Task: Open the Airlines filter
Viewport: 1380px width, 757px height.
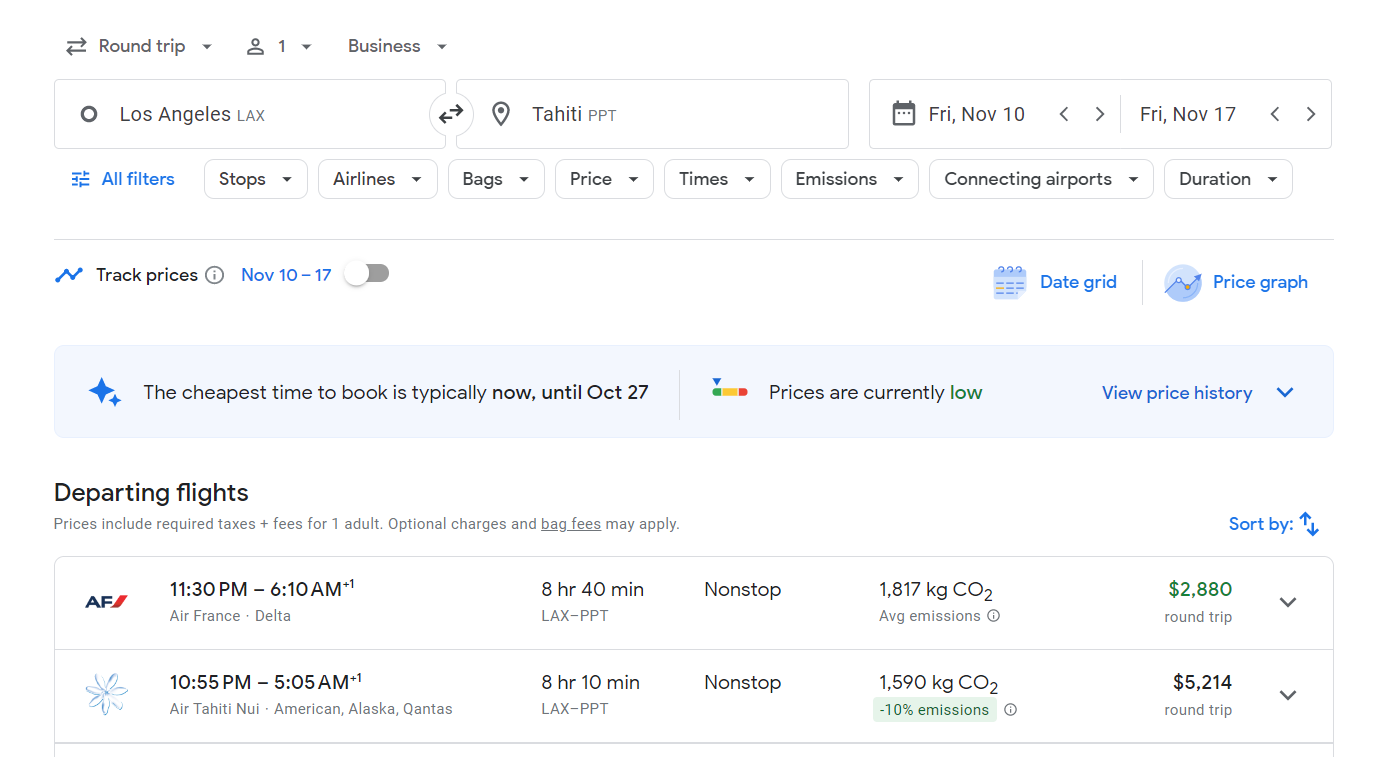Action: click(x=377, y=179)
